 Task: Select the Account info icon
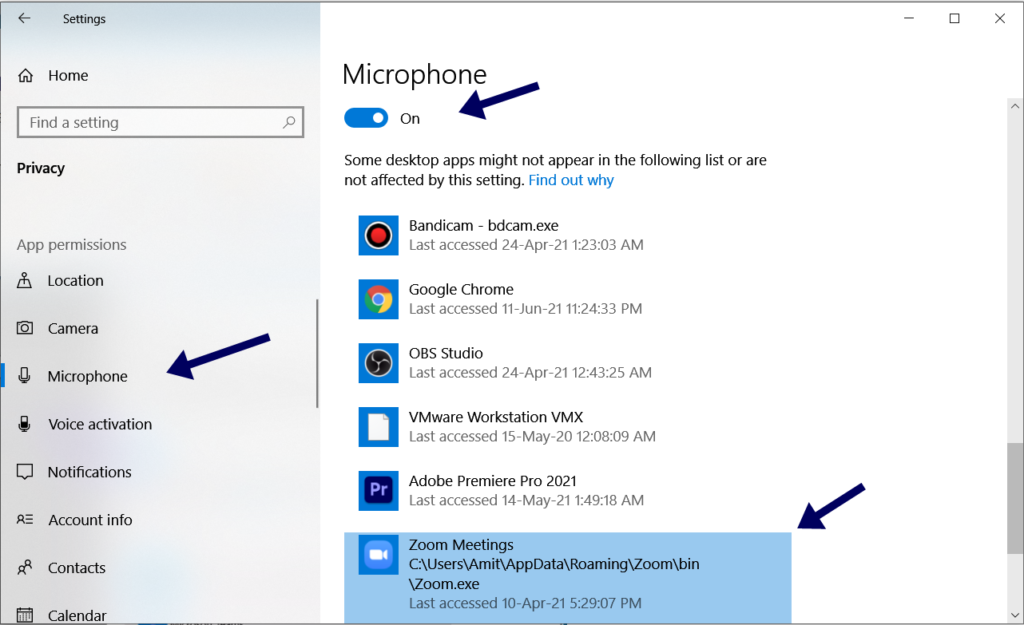click(25, 520)
